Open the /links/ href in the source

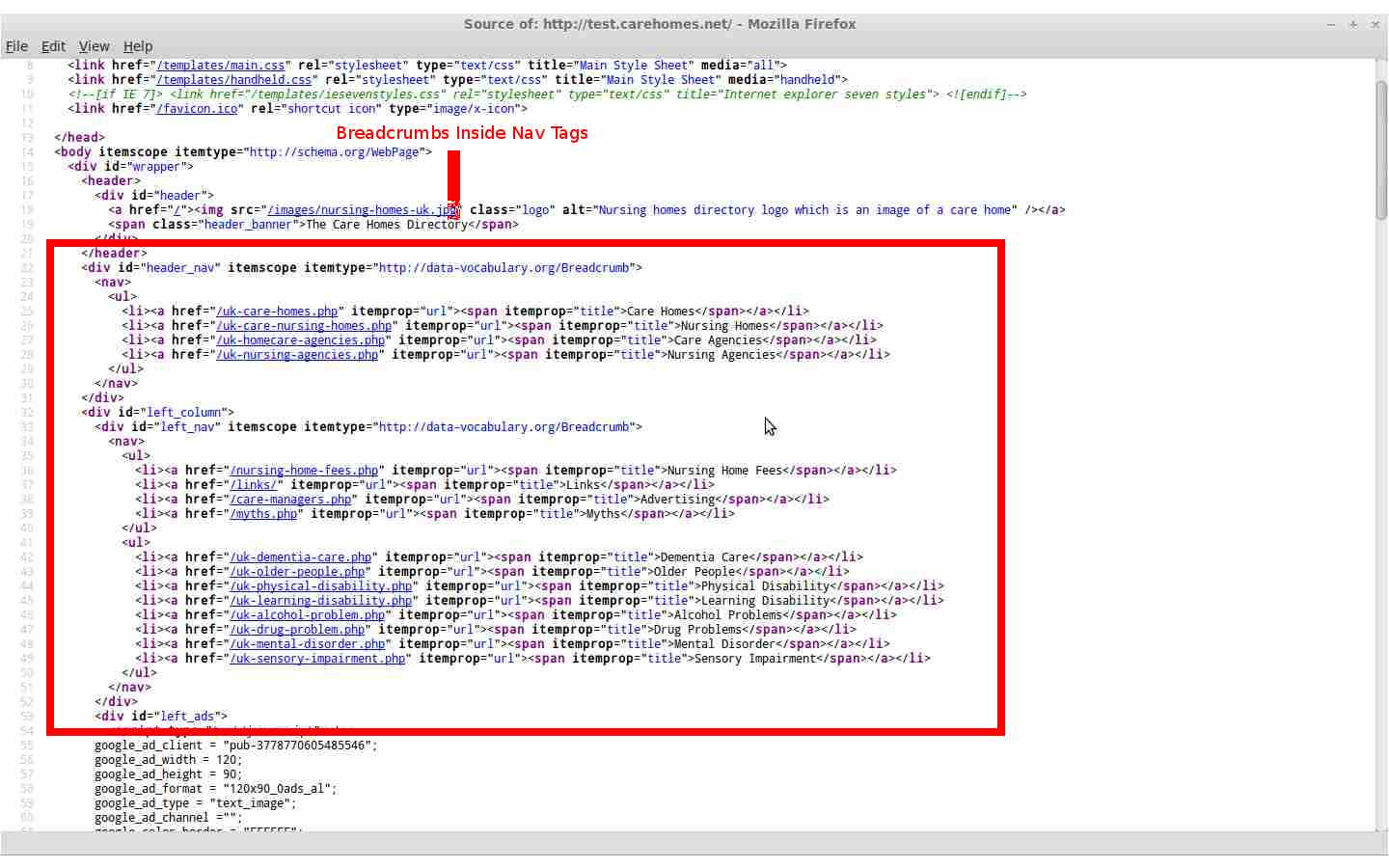tap(253, 484)
